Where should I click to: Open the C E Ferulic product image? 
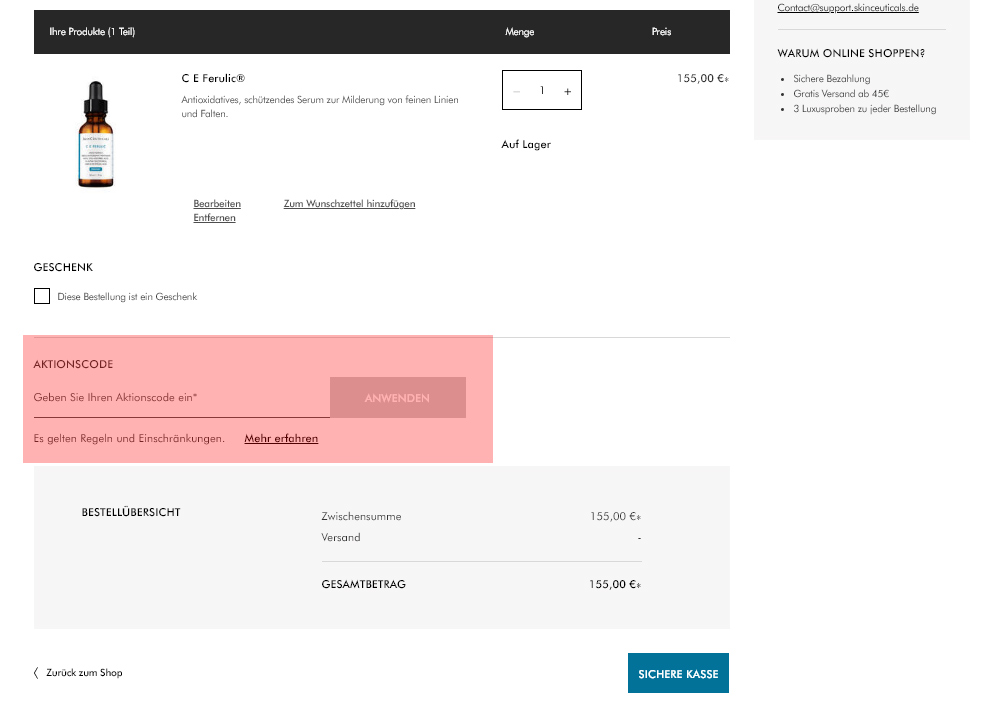96,134
